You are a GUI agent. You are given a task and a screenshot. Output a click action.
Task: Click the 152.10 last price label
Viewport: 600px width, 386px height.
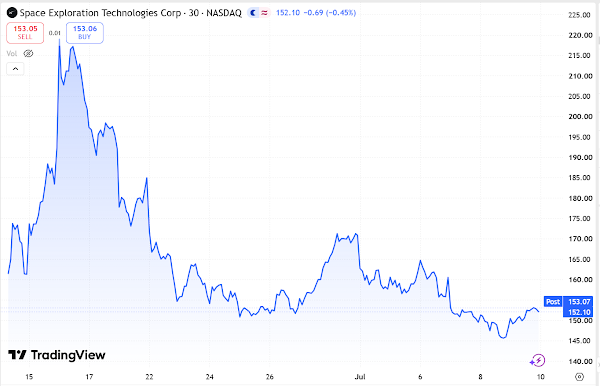579,312
